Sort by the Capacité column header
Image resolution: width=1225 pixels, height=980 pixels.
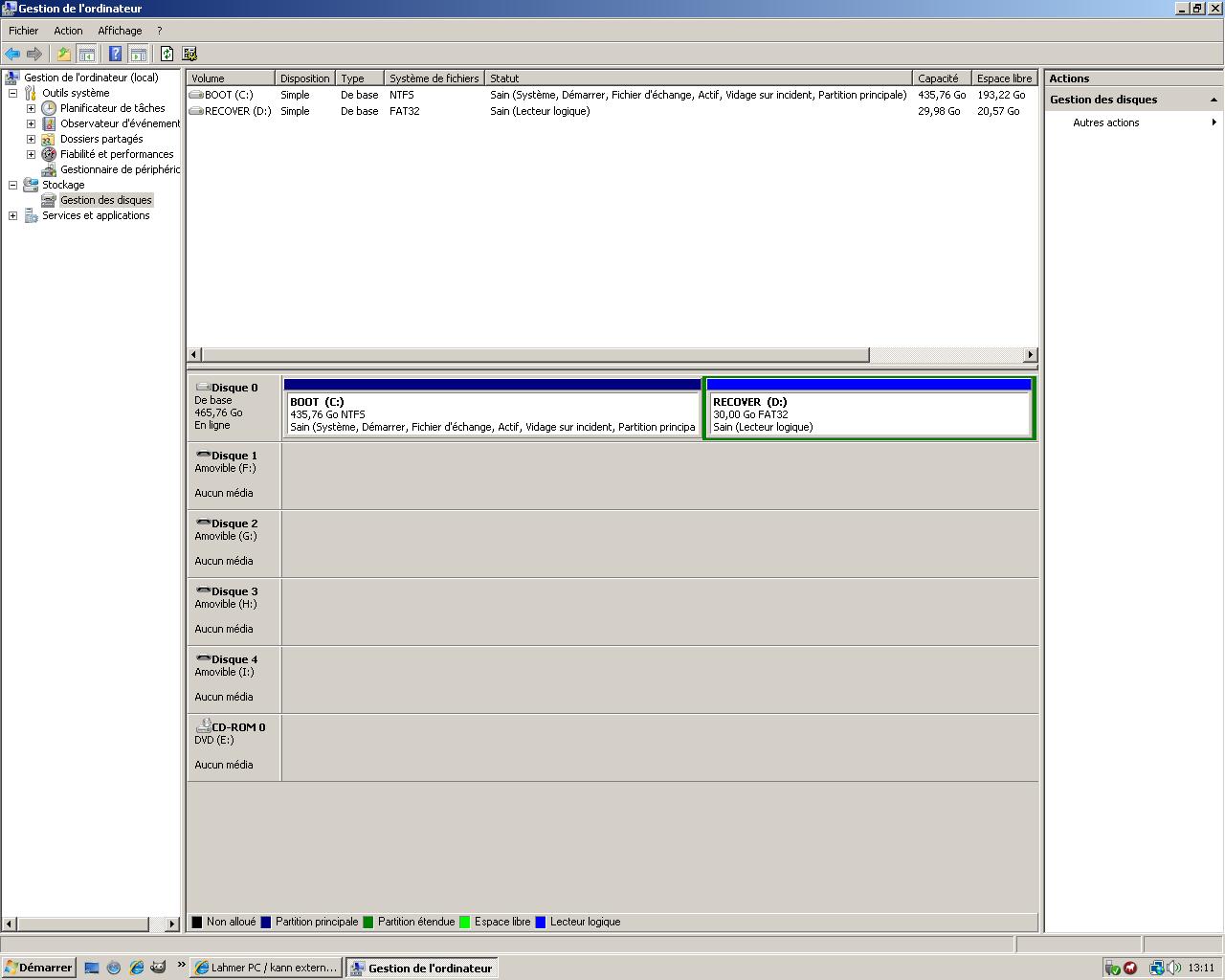[x=941, y=78]
